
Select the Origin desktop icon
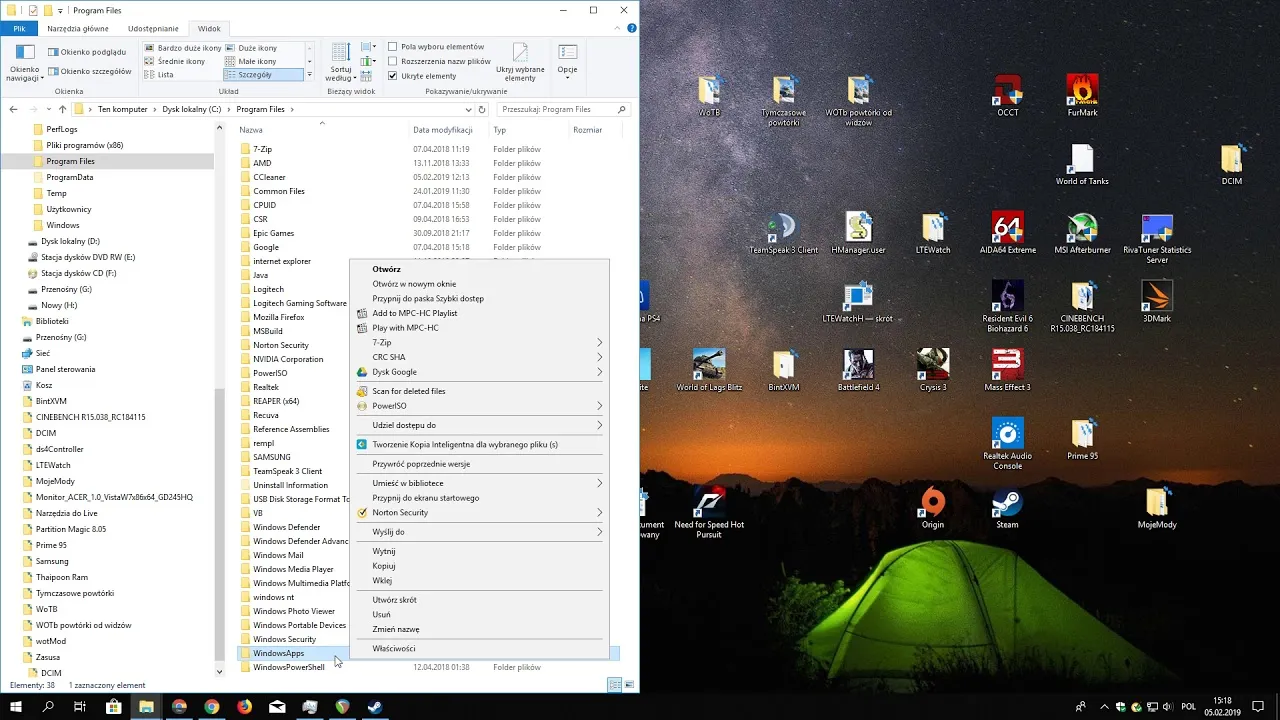[933, 503]
